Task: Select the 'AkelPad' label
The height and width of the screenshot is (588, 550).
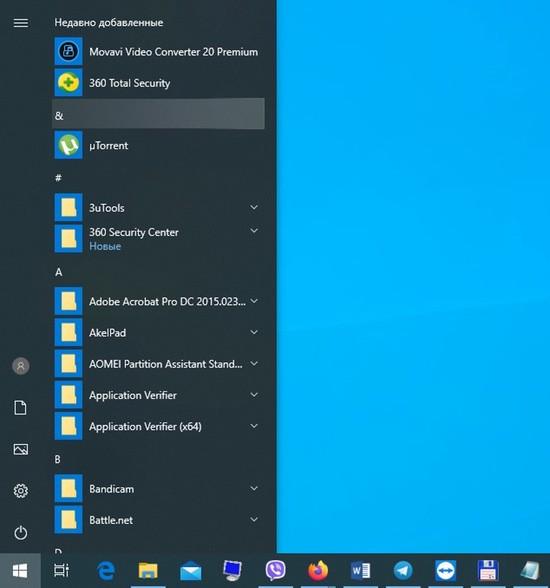Action: [107, 333]
